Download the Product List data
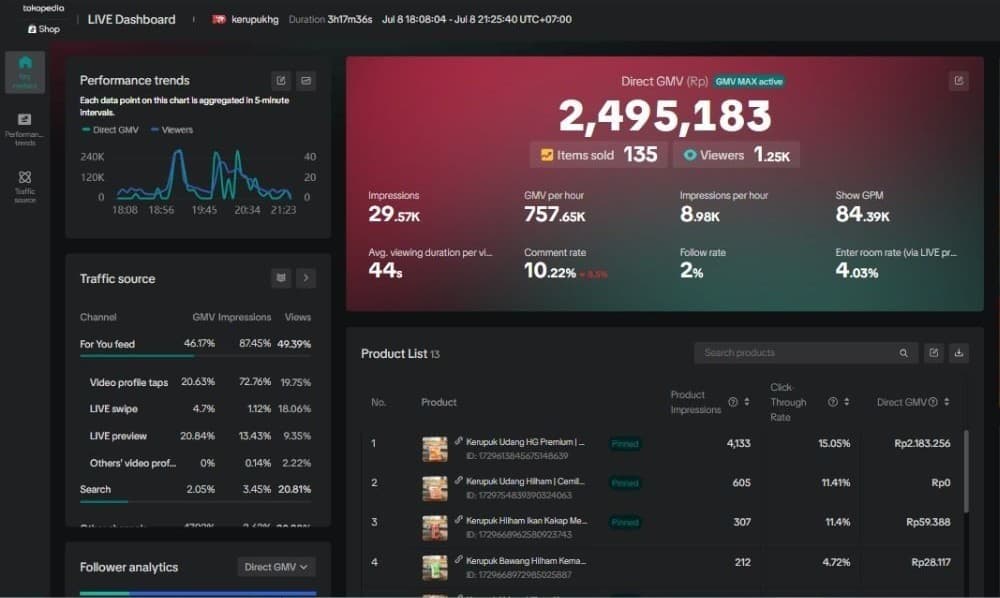This screenshot has height=598, width=1000. point(959,353)
